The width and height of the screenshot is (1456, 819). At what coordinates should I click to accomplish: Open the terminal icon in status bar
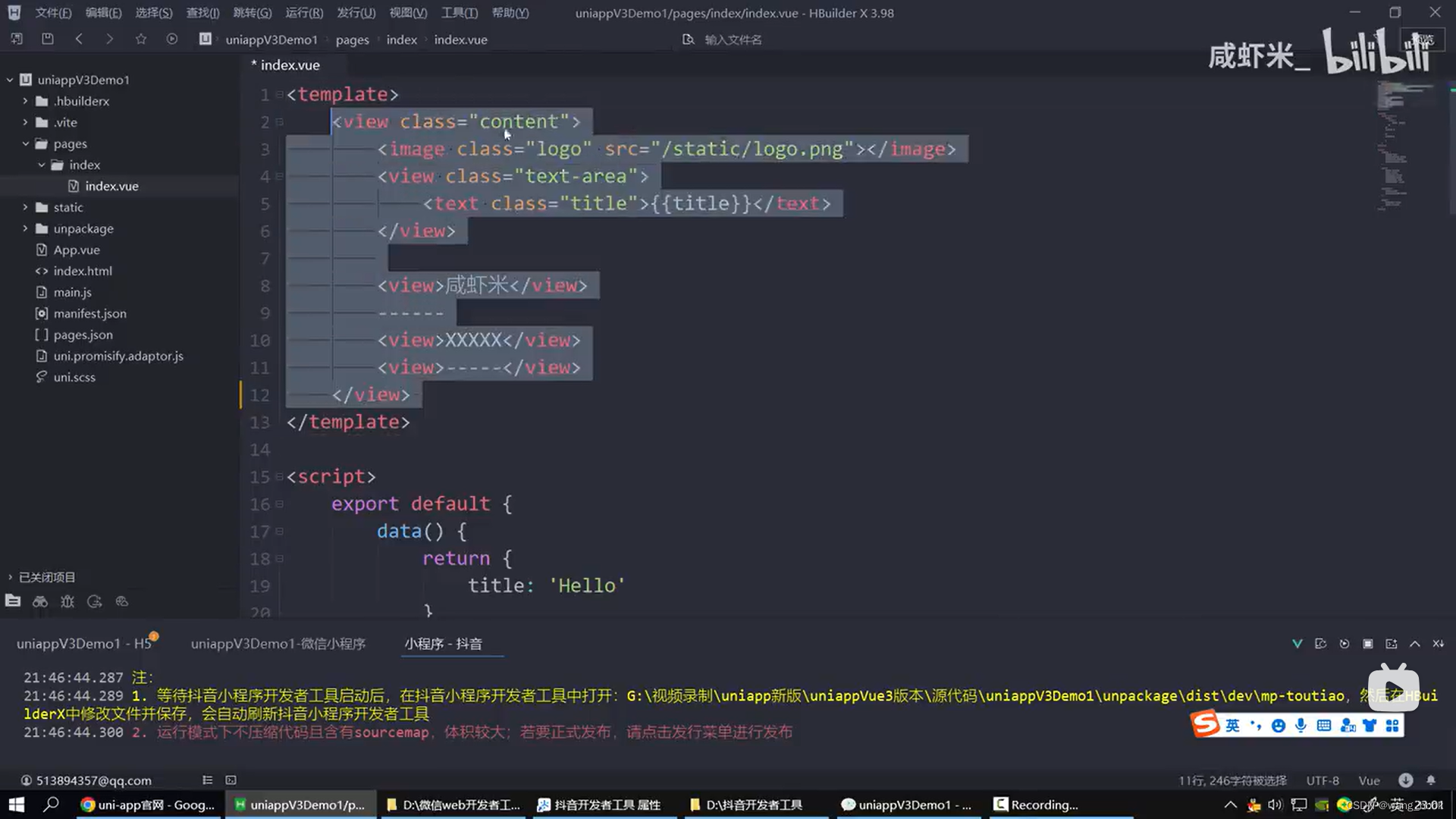point(231,780)
